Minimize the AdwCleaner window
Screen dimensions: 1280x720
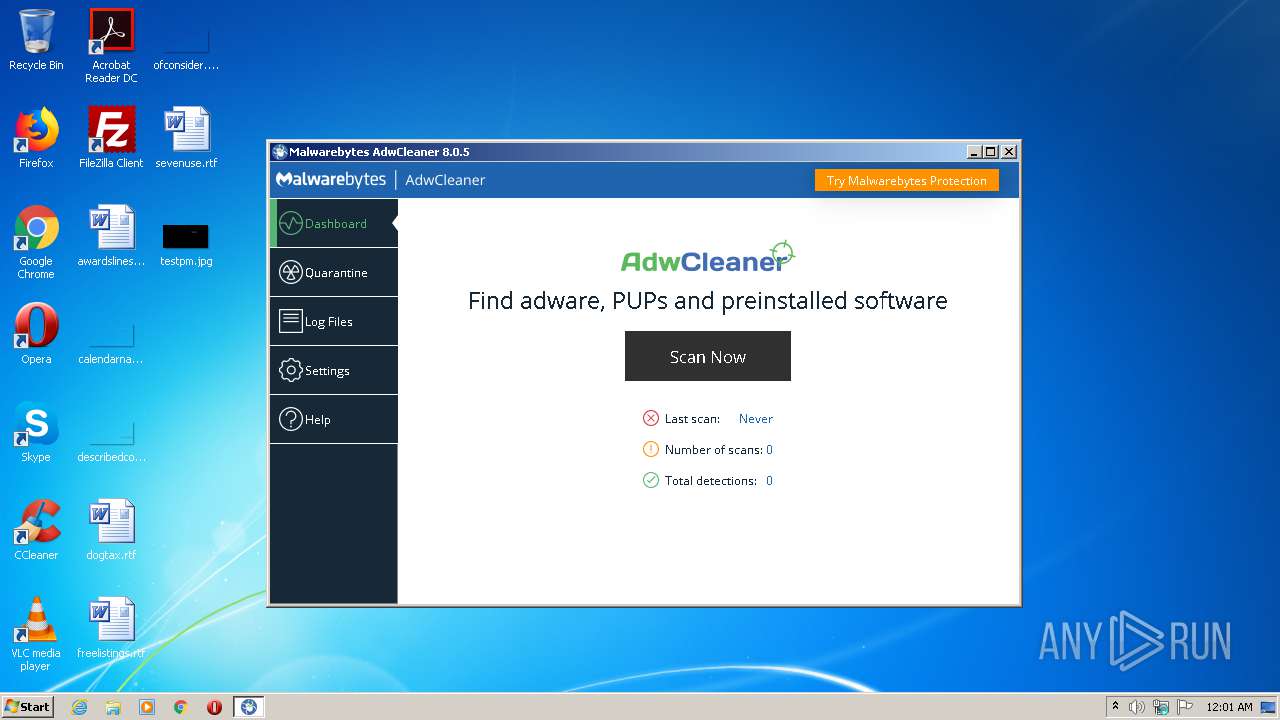pos(974,152)
